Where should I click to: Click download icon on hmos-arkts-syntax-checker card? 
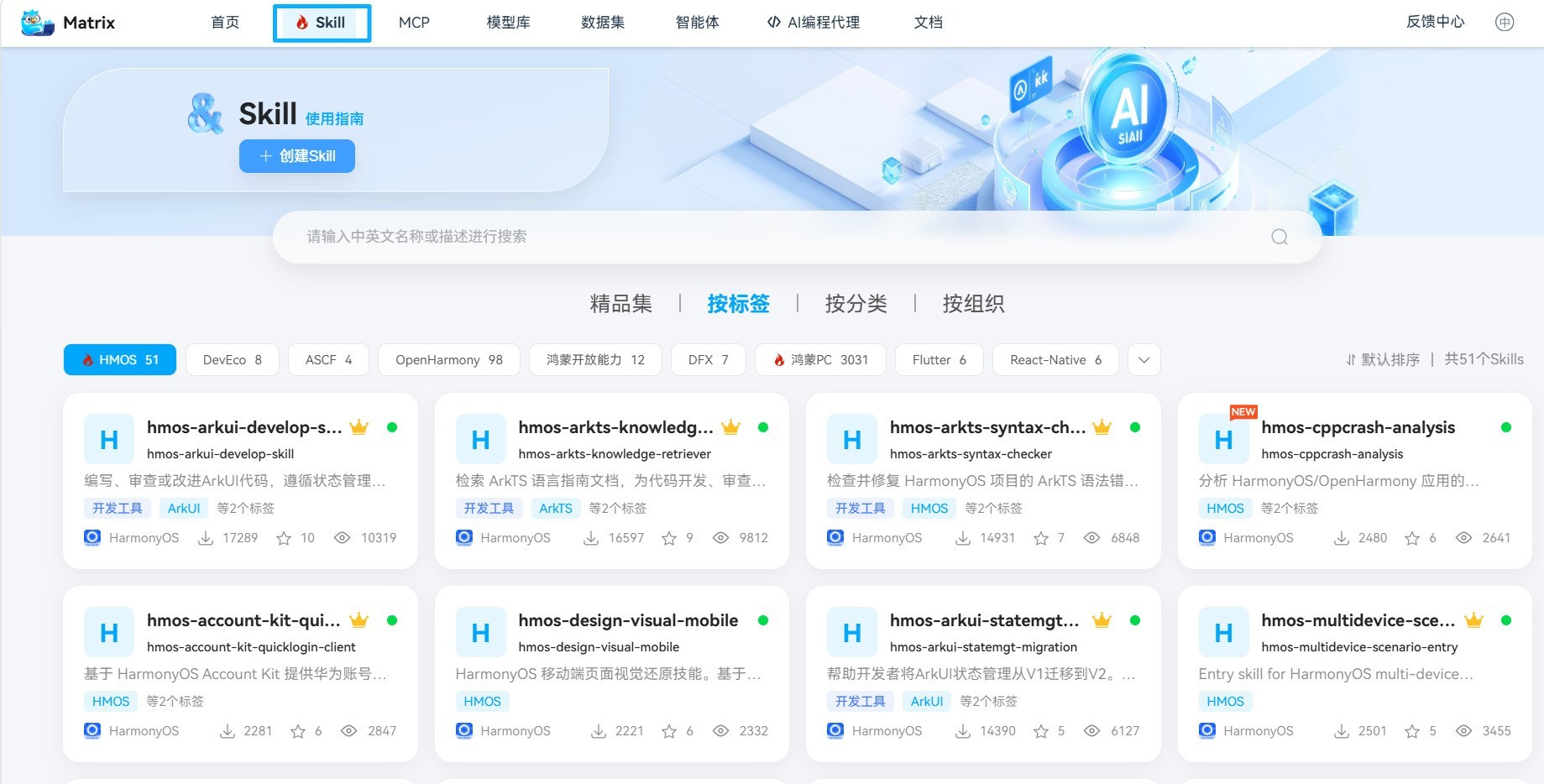963,538
